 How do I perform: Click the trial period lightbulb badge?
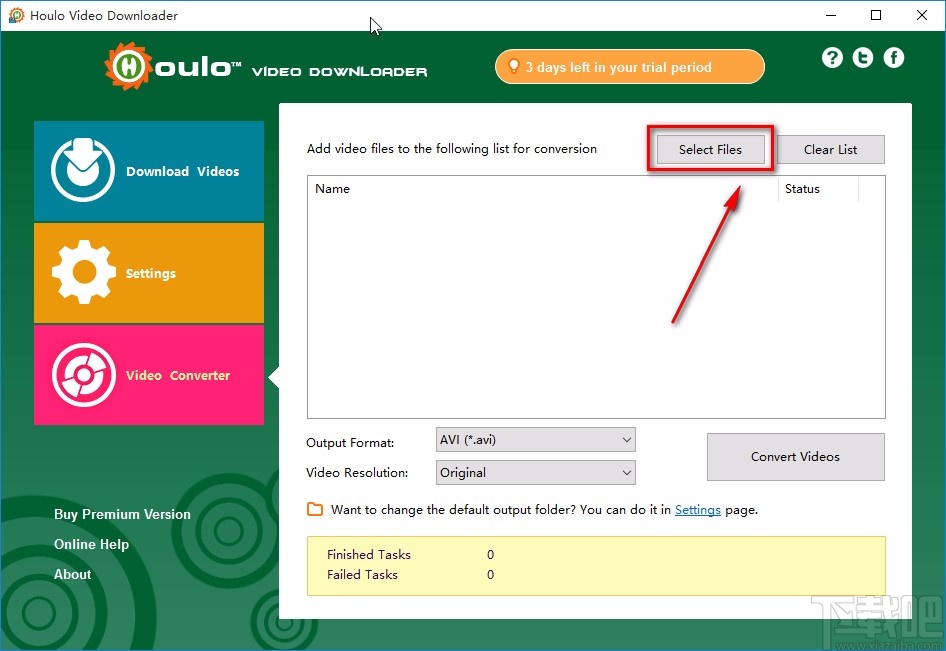point(514,66)
